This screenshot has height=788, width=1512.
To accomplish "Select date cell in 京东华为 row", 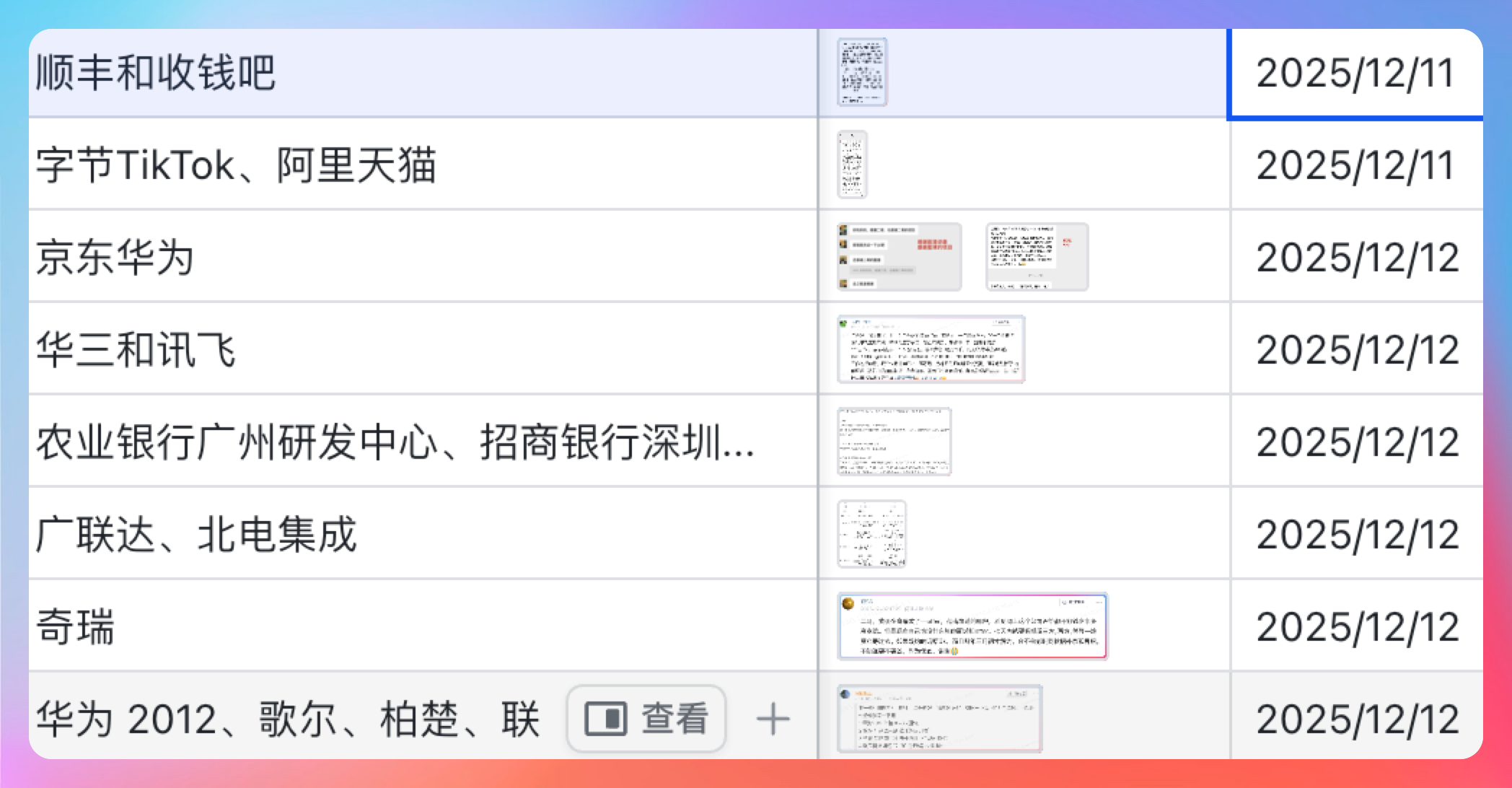I will coord(1356,258).
